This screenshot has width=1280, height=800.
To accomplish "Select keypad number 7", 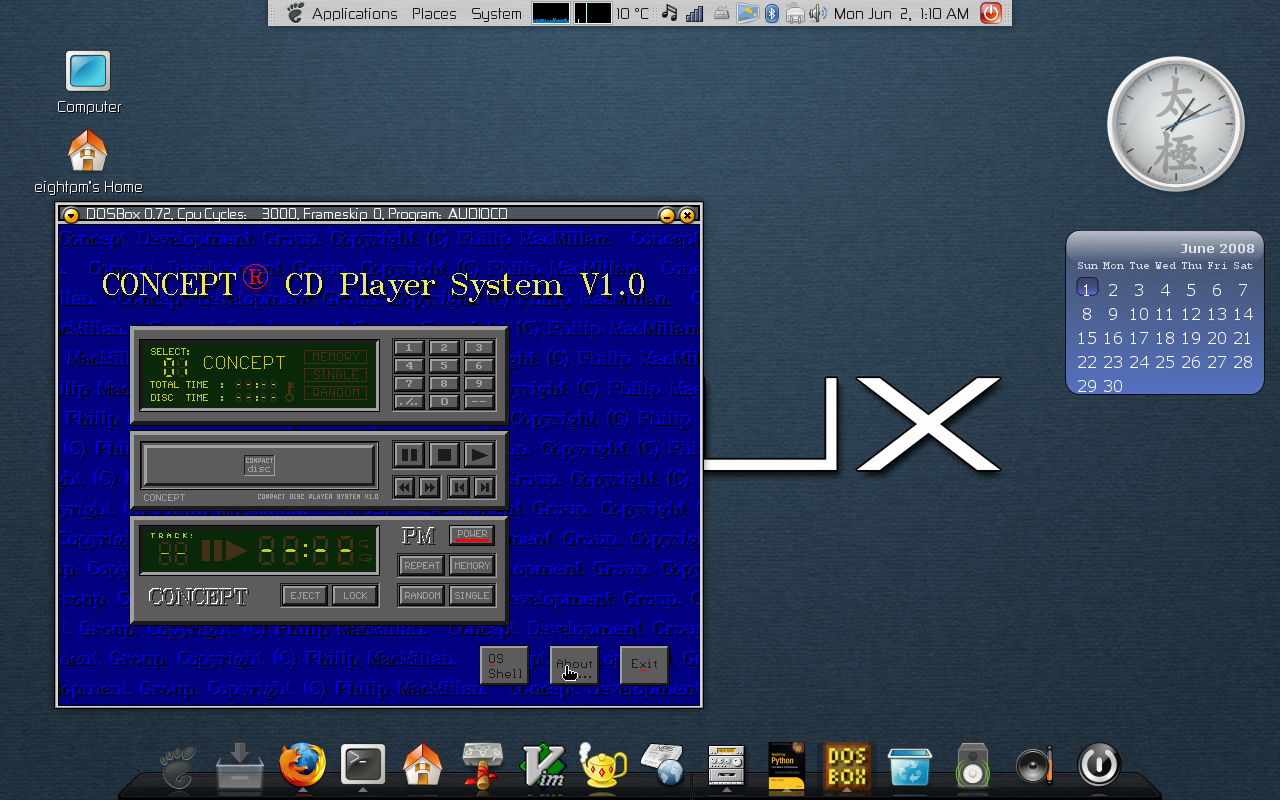I will tap(409, 384).
